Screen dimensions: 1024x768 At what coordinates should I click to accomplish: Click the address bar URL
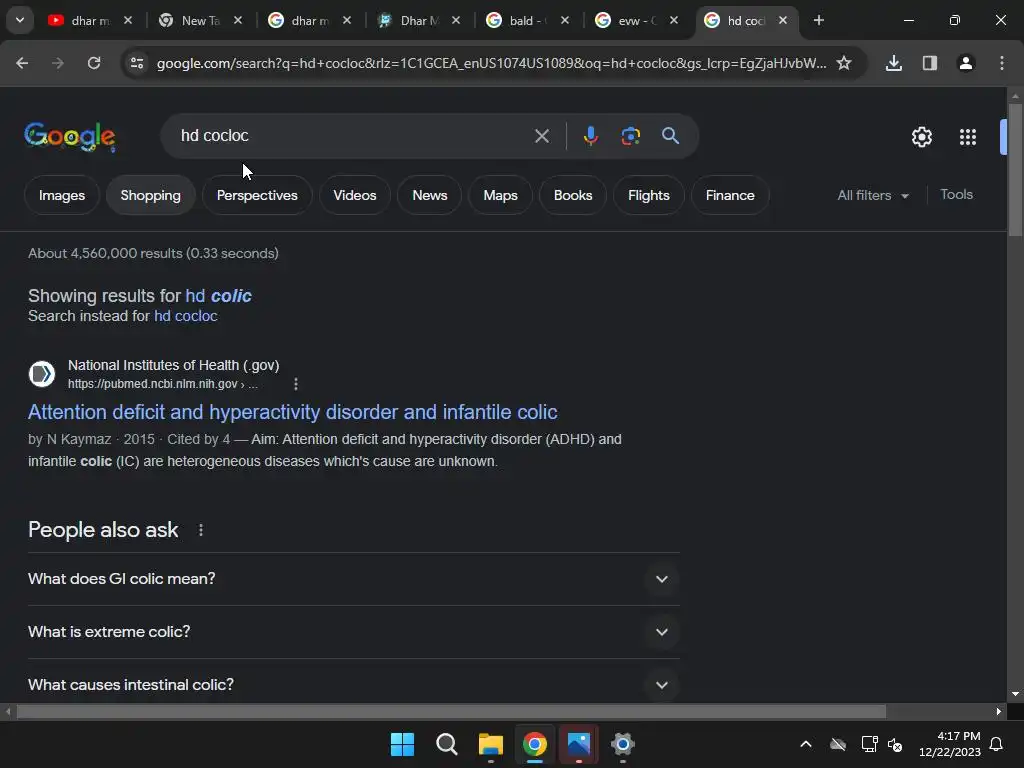pyautogui.click(x=491, y=63)
